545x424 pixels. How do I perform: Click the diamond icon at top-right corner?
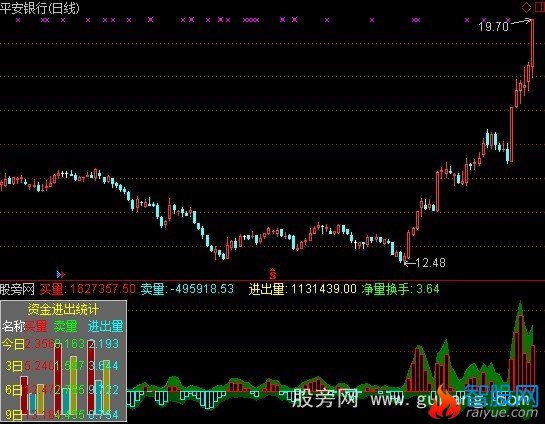click(526, 7)
